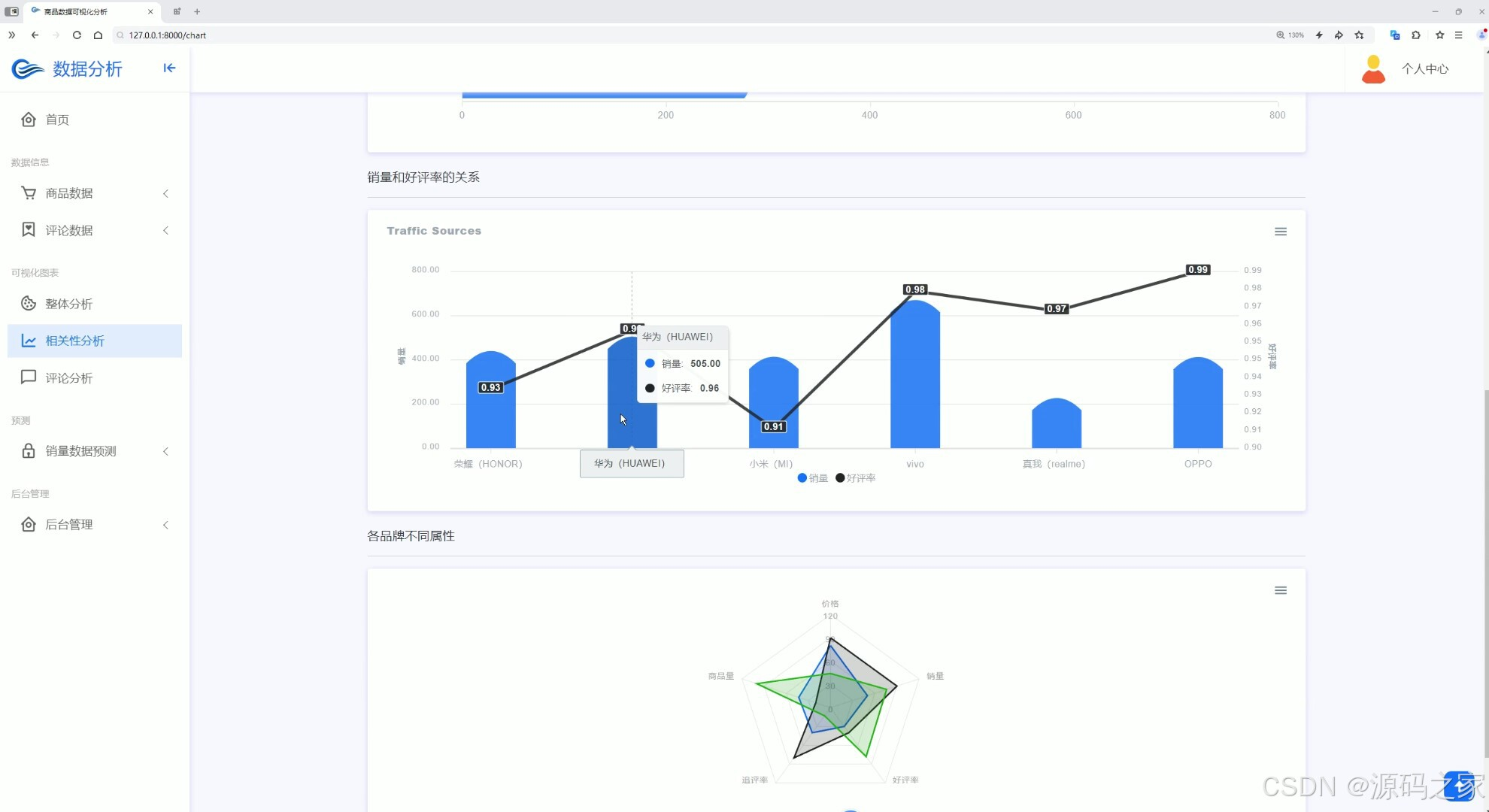Click the cookie icon for 整体分析
Screen dimensions: 1489x812
pos(29,304)
